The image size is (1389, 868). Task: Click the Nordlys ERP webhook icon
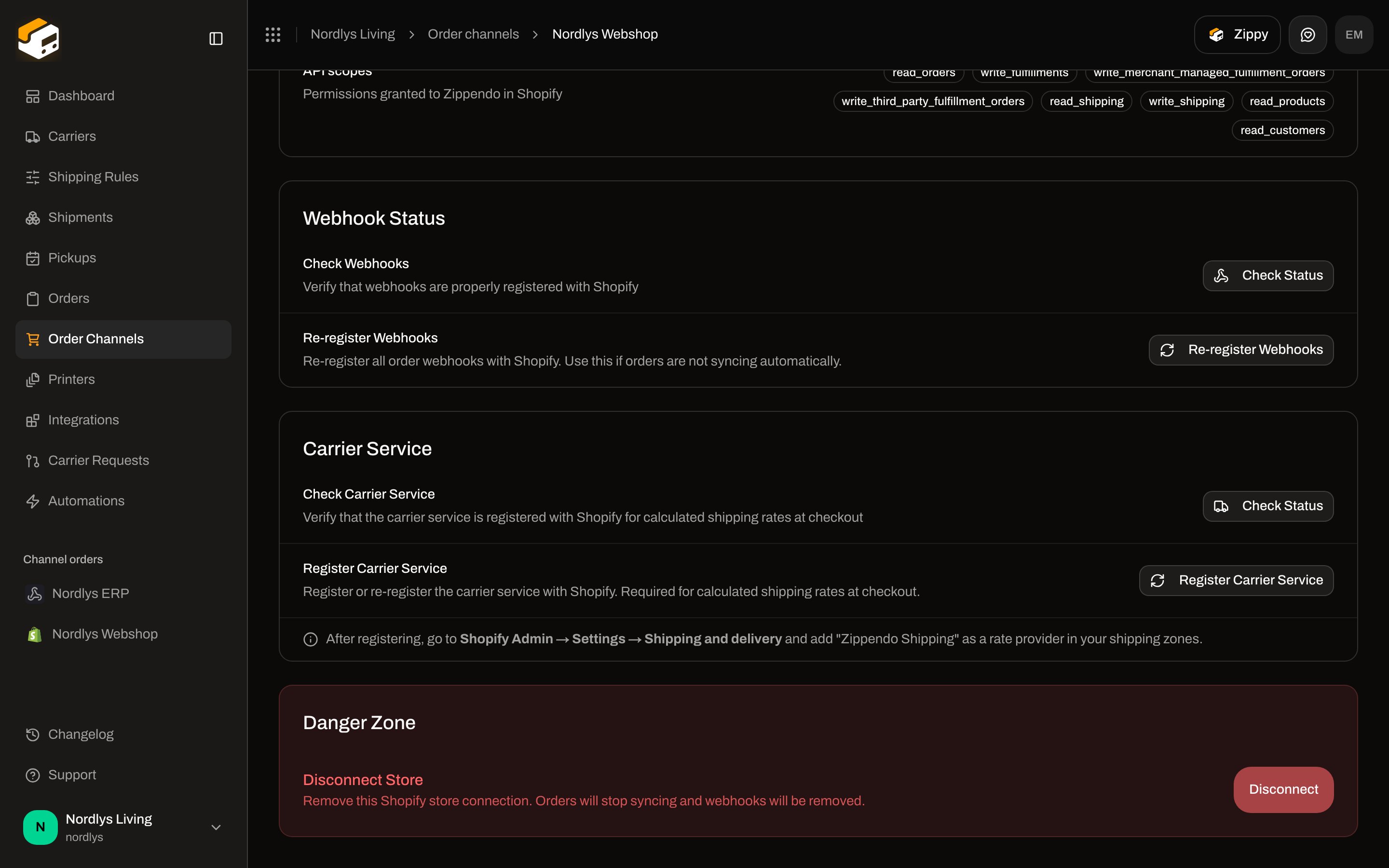click(x=34, y=594)
